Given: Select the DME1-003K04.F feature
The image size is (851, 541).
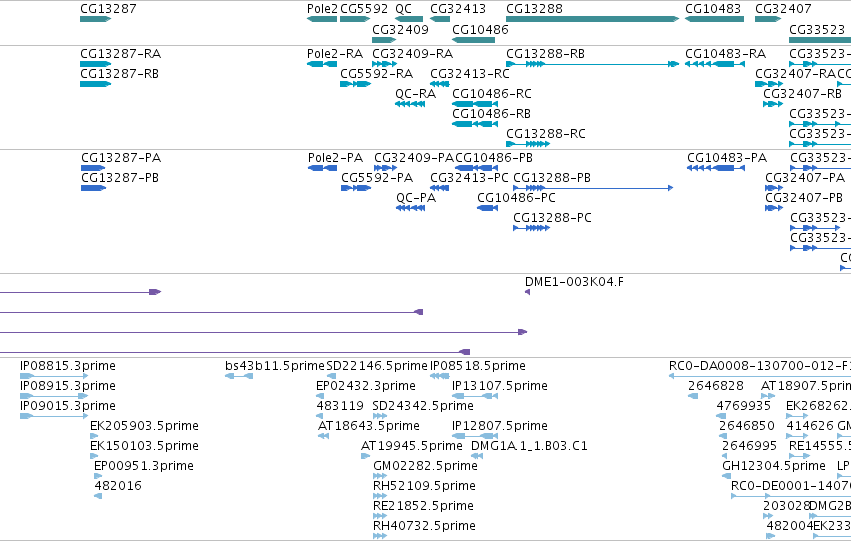Looking at the screenshot, I should [x=527, y=292].
